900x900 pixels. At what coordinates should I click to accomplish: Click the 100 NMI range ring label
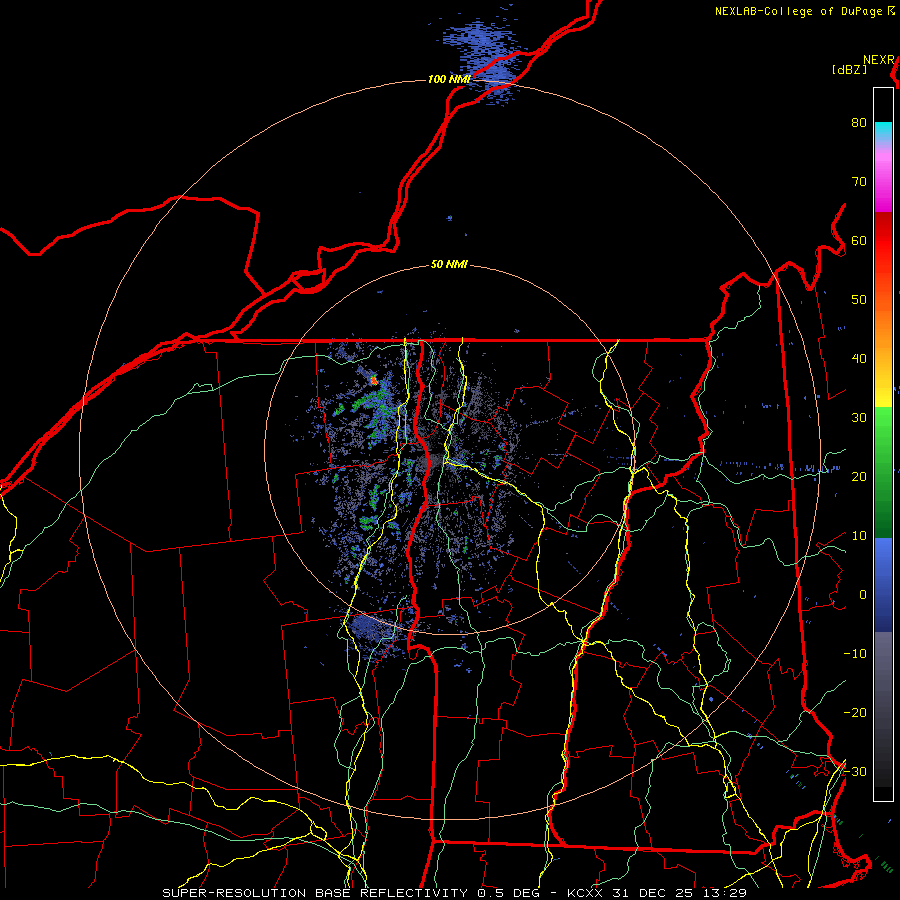point(449,79)
